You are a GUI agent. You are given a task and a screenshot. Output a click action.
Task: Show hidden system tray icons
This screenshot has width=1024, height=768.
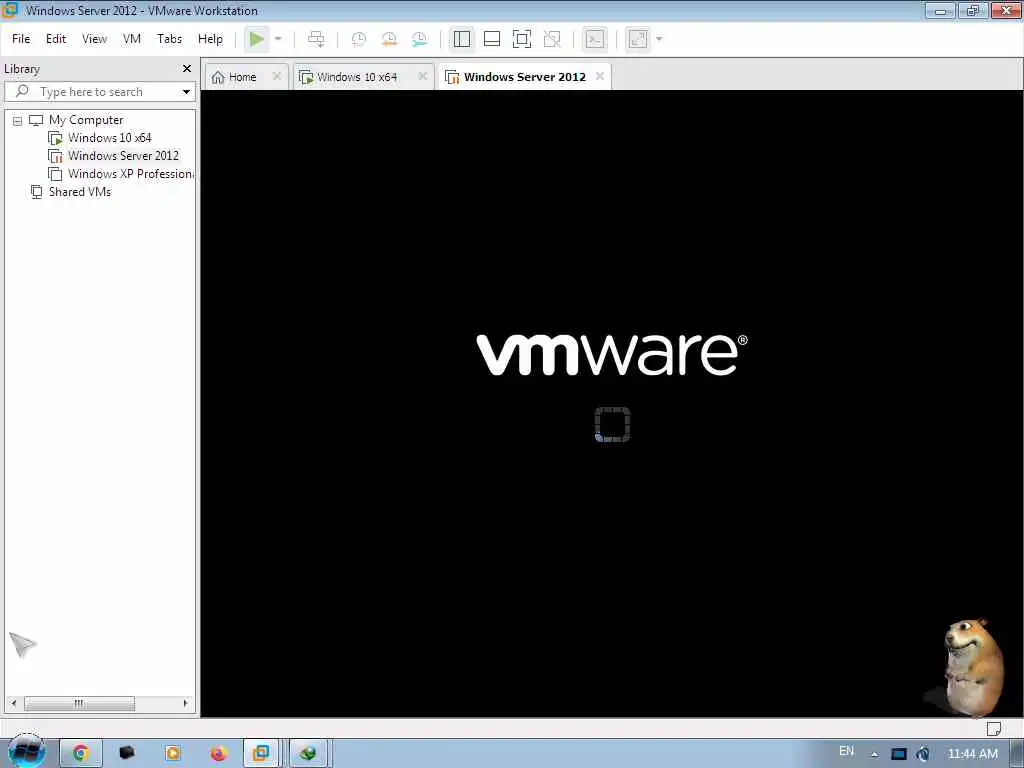(x=874, y=754)
